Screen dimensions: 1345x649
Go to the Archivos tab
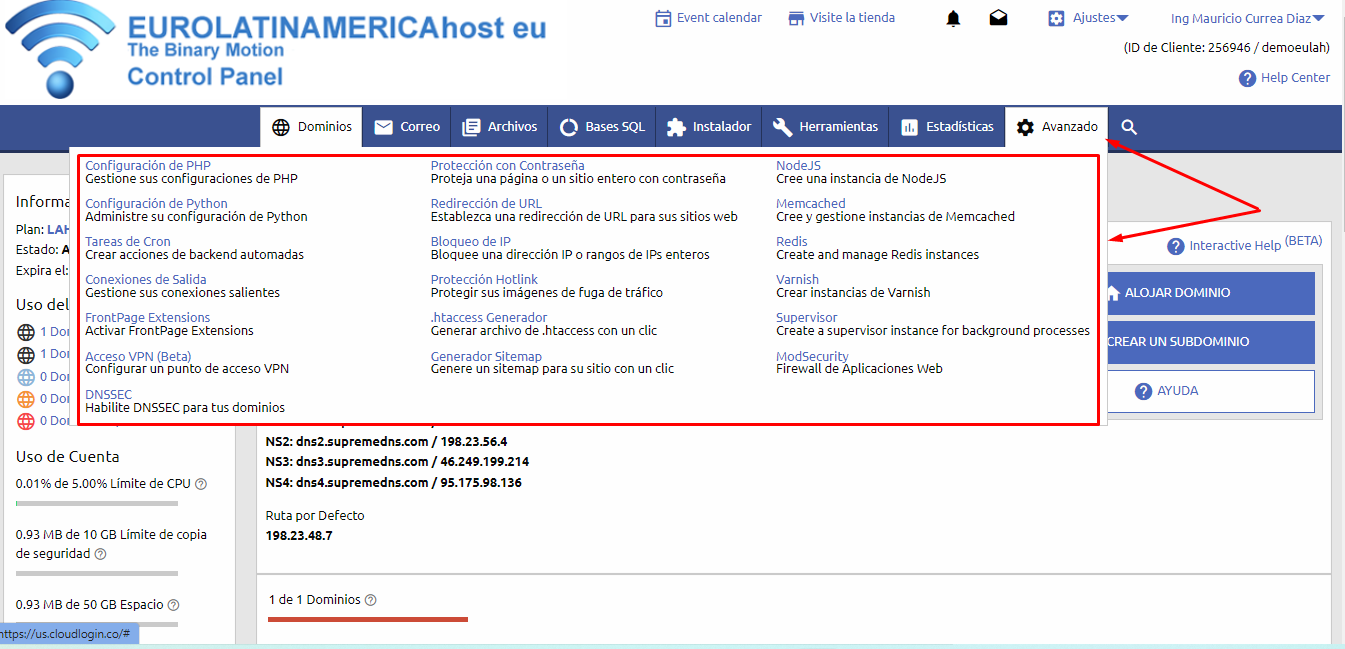(500, 127)
